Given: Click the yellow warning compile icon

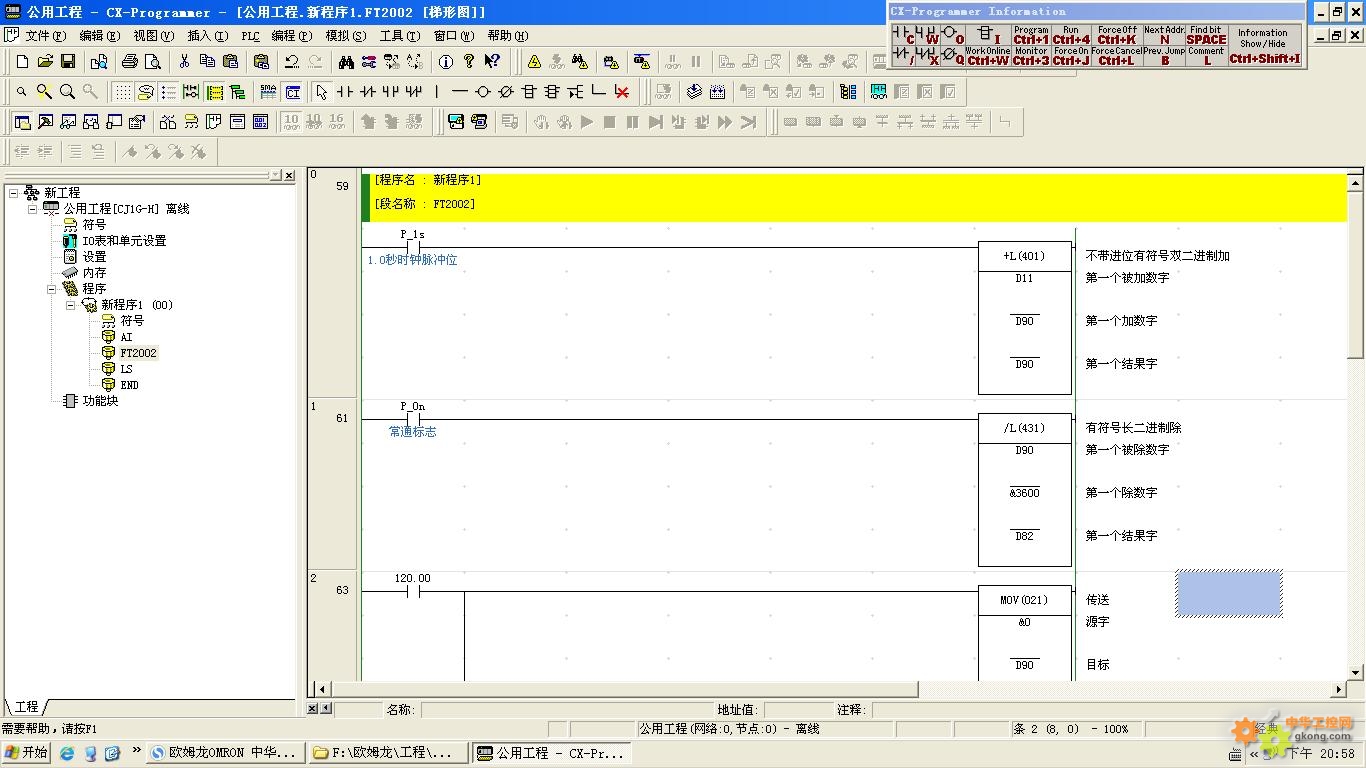Looking at the screenshot, I should point(534,62).
